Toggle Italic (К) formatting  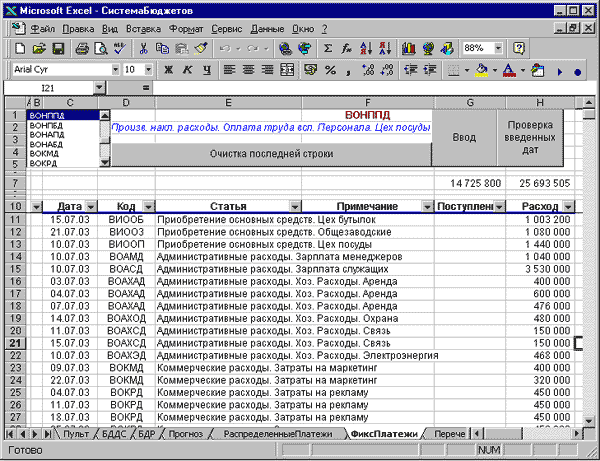point(188,70)
